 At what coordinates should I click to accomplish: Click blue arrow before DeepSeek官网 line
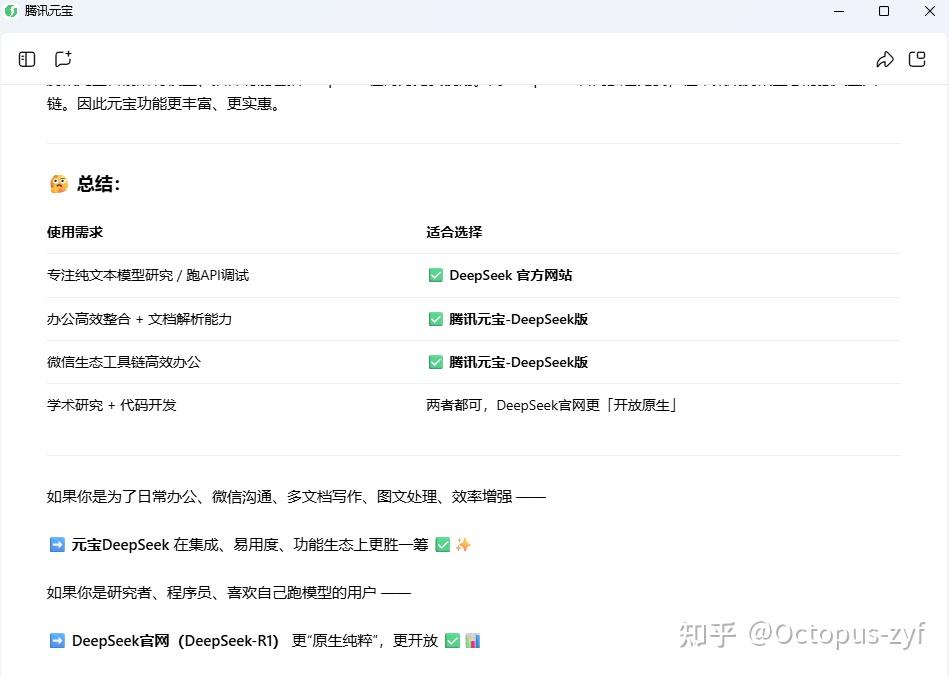(57, 640)
